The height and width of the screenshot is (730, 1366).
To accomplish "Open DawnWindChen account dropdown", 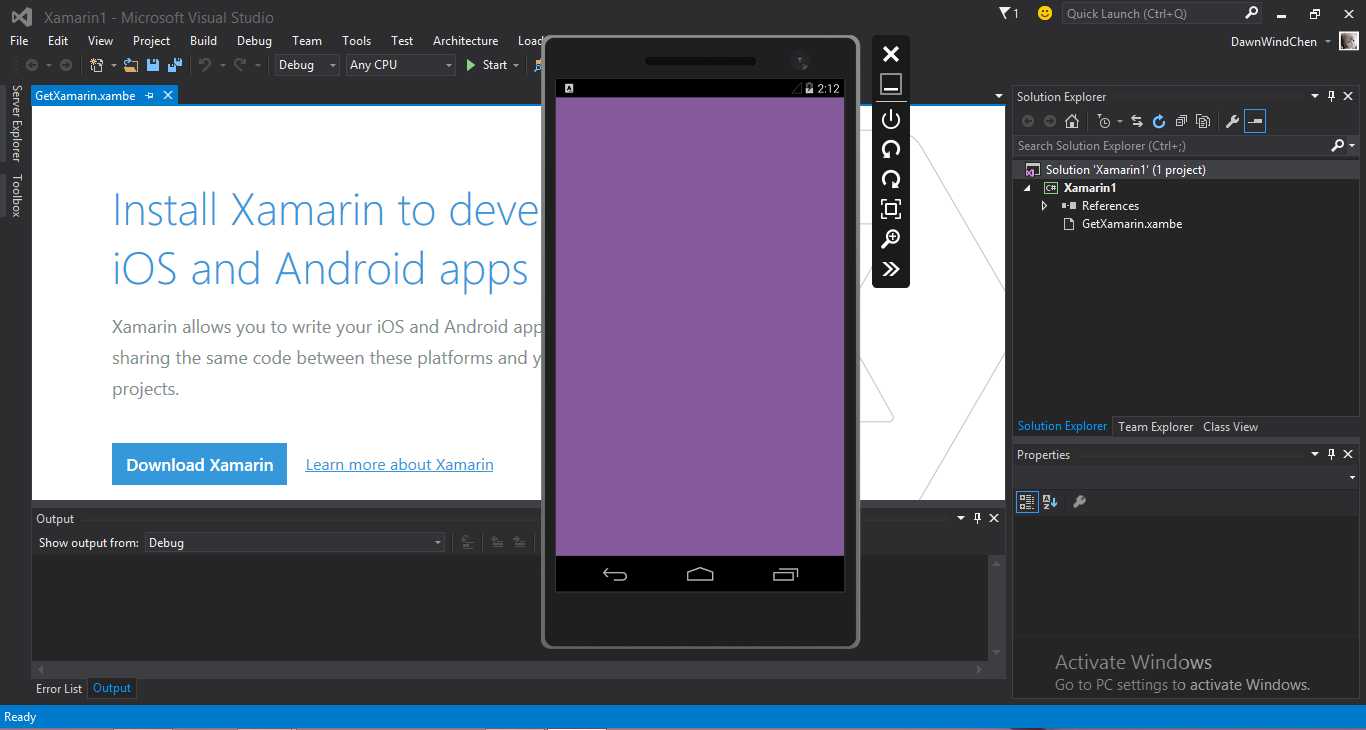I will click(x=1327, y=42).
